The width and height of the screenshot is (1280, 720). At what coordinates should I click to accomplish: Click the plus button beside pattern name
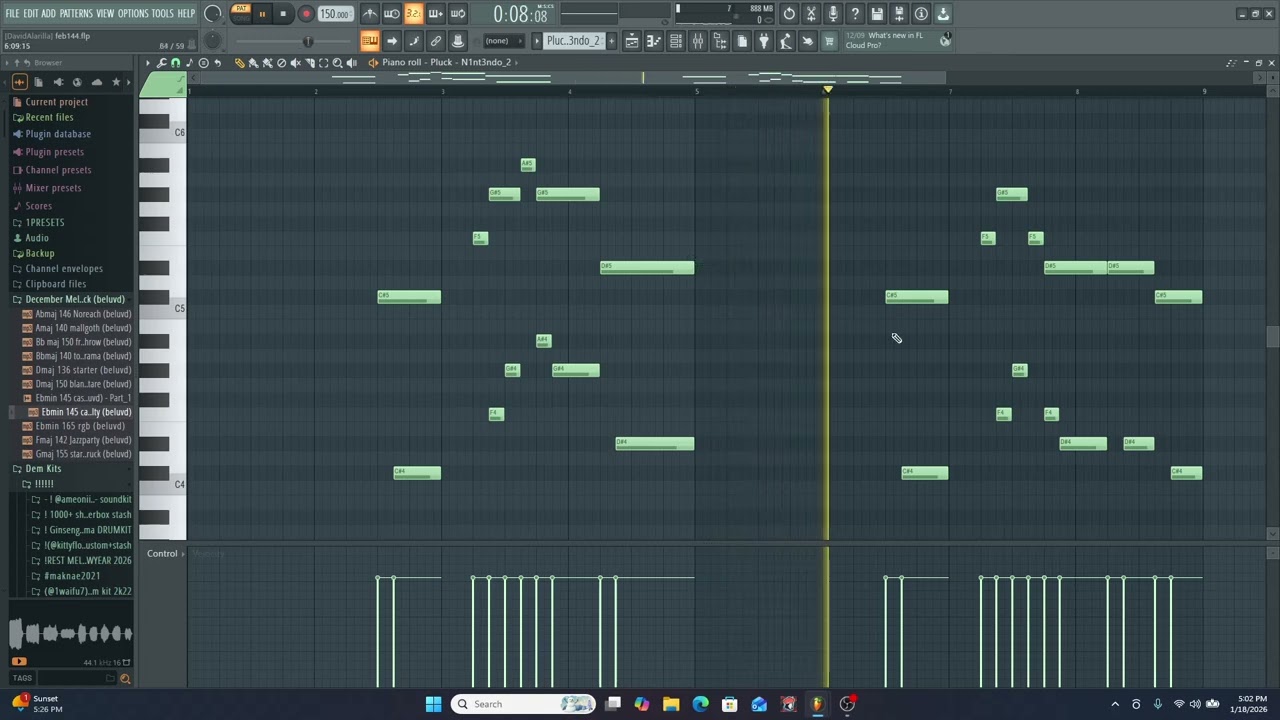[x=612, y=41]
